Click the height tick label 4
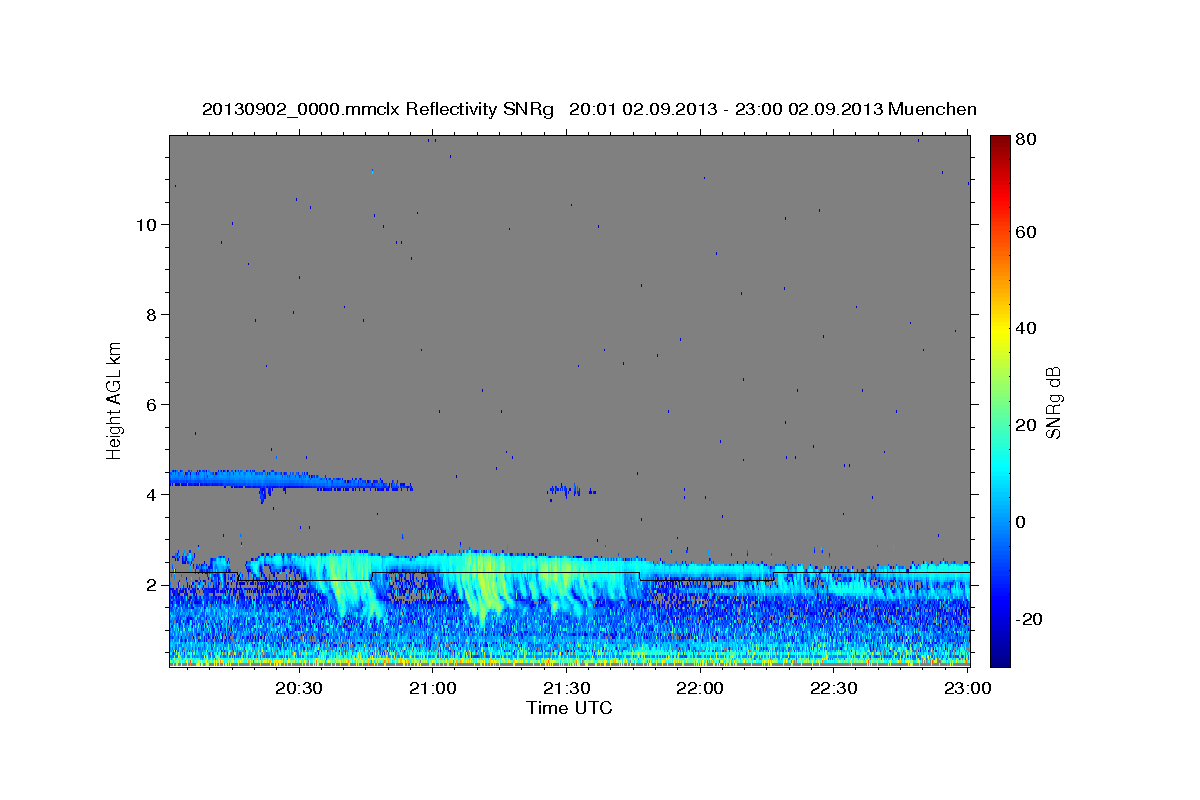 point(149,495)
